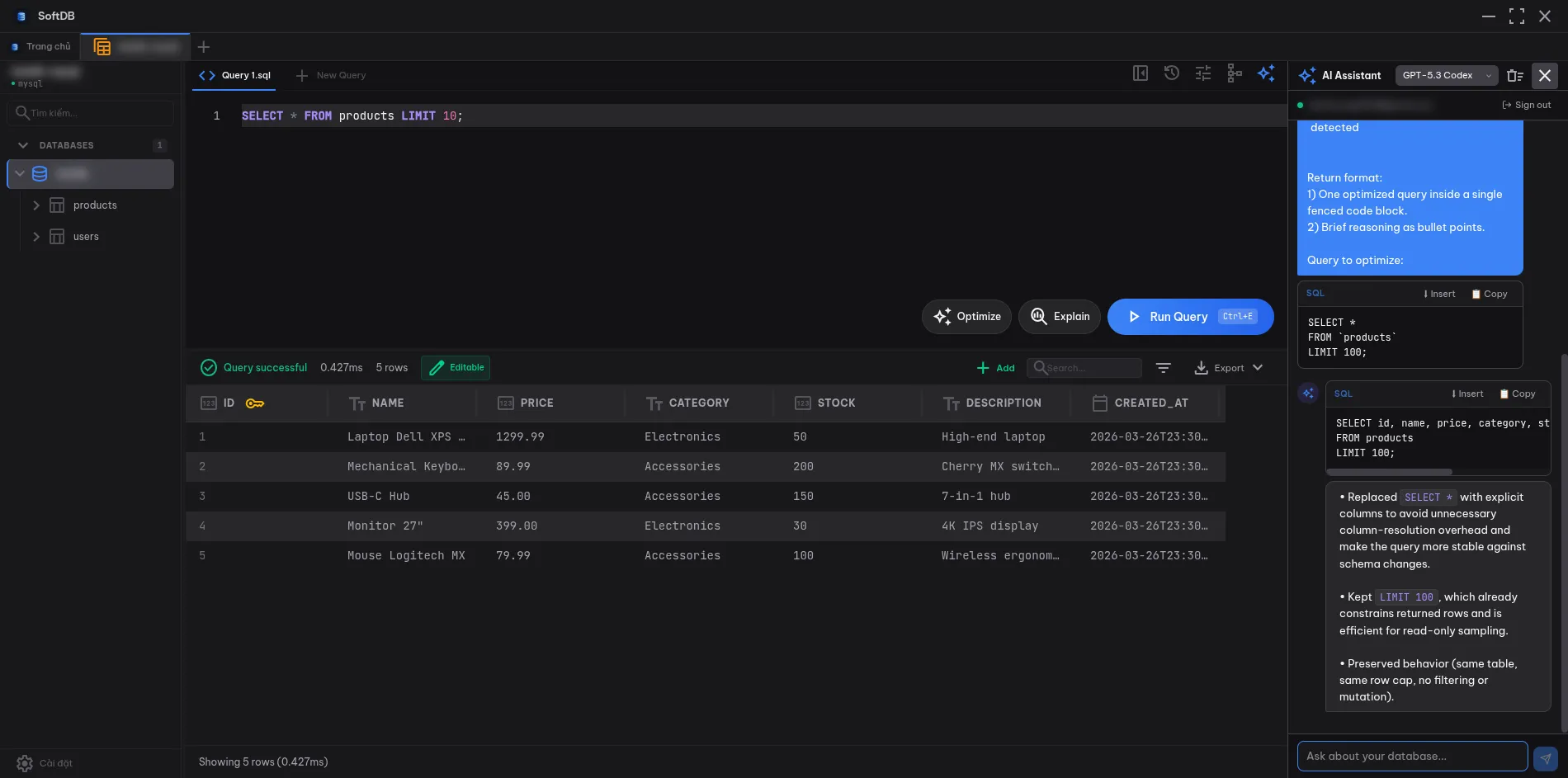Image resolution: width=1568 pixels, height=778 pixels.
Task: Click the blue AI sparkles icon
Action: pos(1266,73)
